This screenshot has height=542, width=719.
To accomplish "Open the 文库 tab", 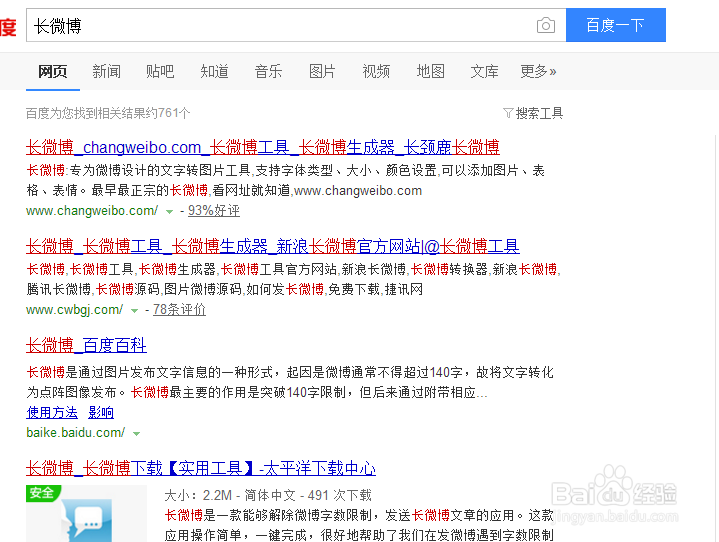I will click(x=484, y=71).
